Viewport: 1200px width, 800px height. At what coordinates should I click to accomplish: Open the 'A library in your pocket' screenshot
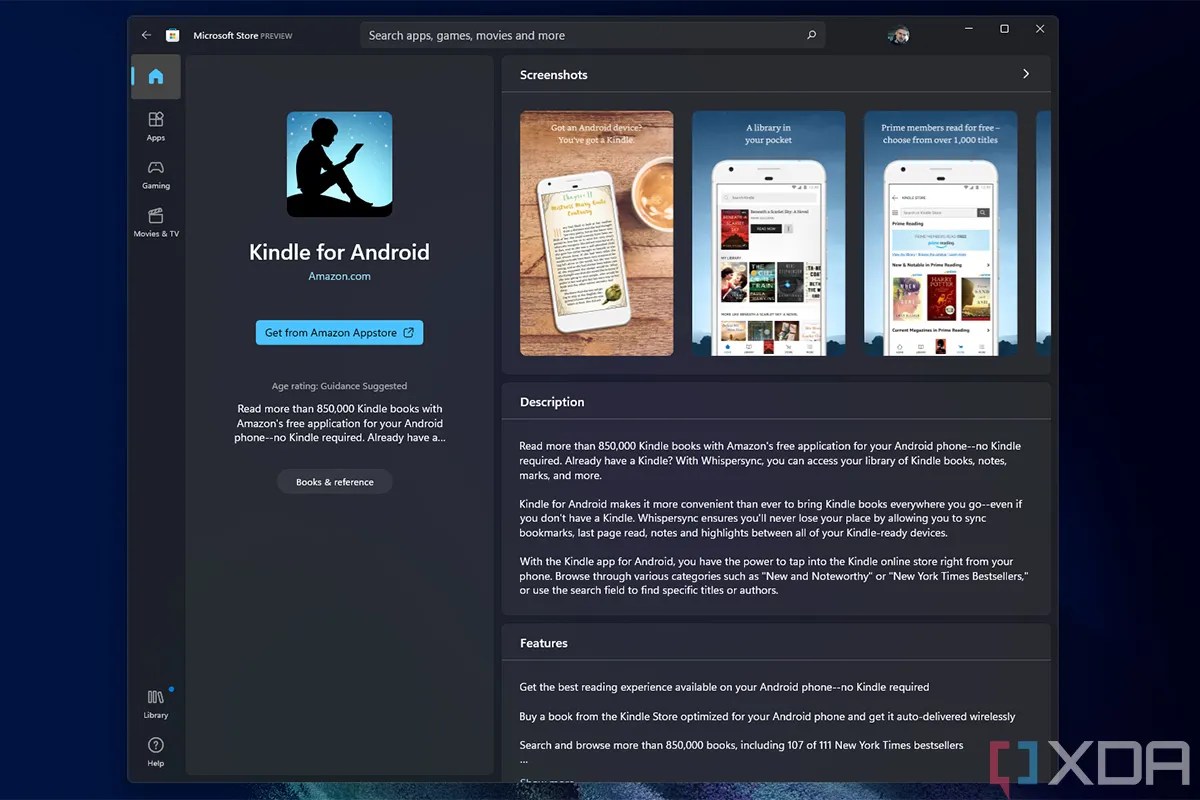[x=769, y=233]
